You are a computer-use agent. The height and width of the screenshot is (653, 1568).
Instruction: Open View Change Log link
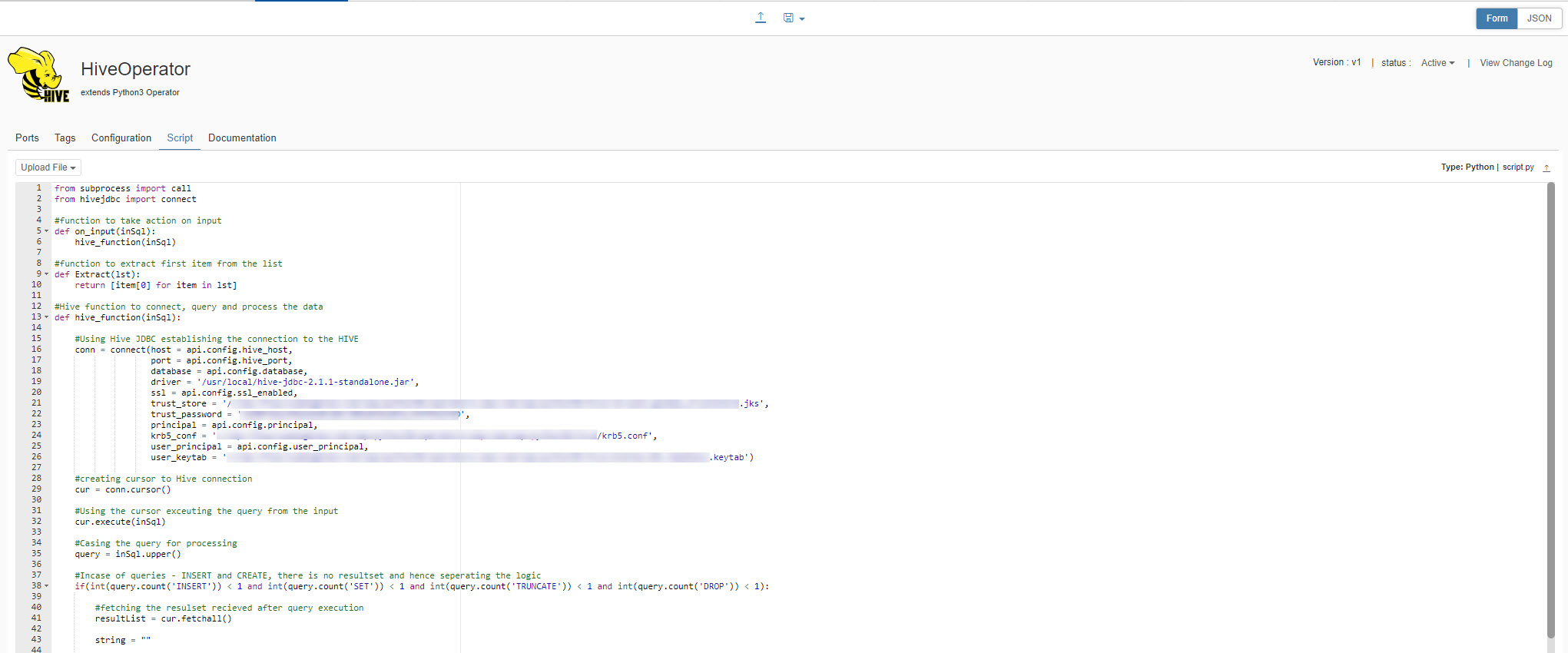1516,63
